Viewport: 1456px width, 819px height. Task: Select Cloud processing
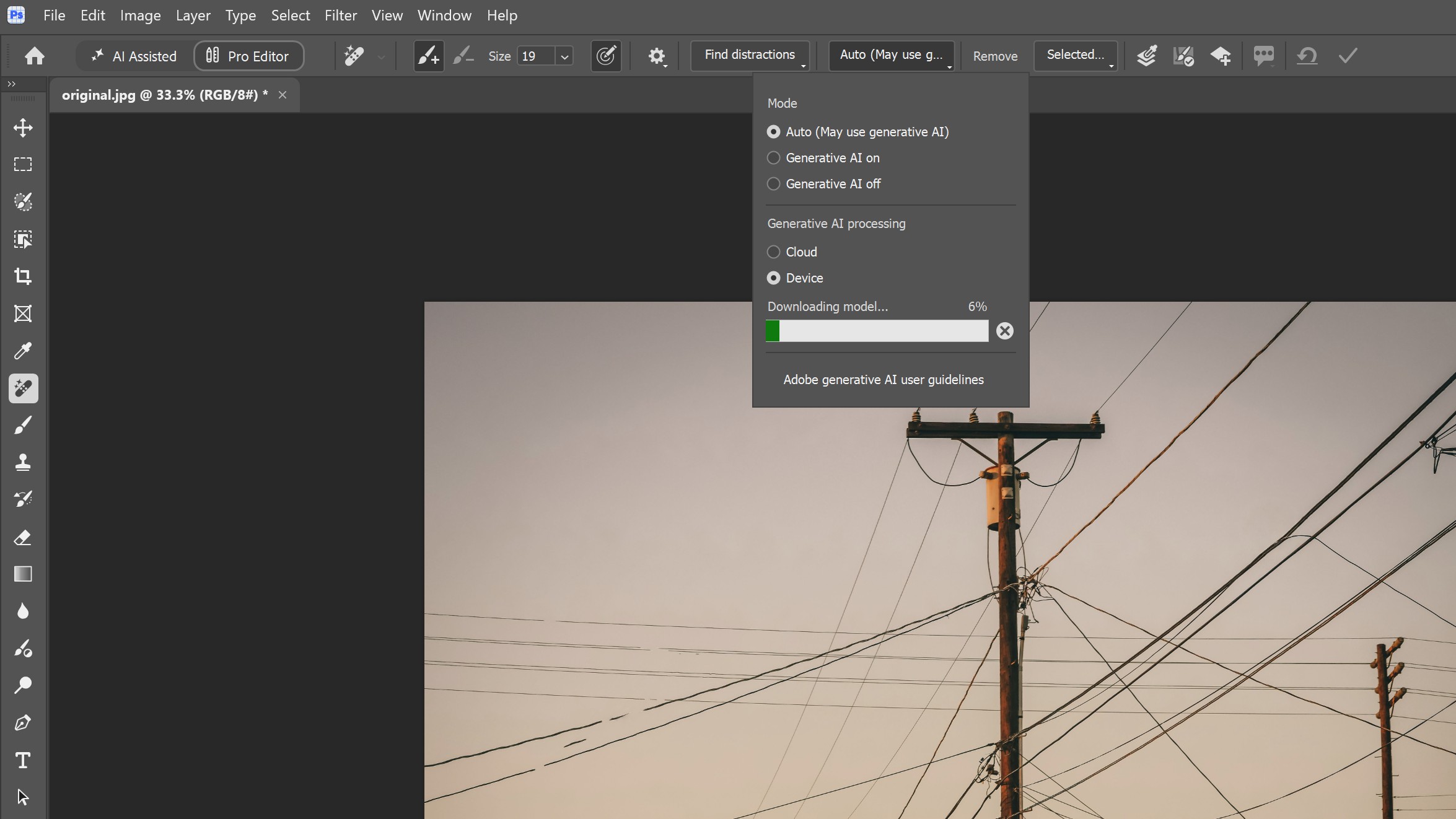pyautogui.click(x=792, y=252)
